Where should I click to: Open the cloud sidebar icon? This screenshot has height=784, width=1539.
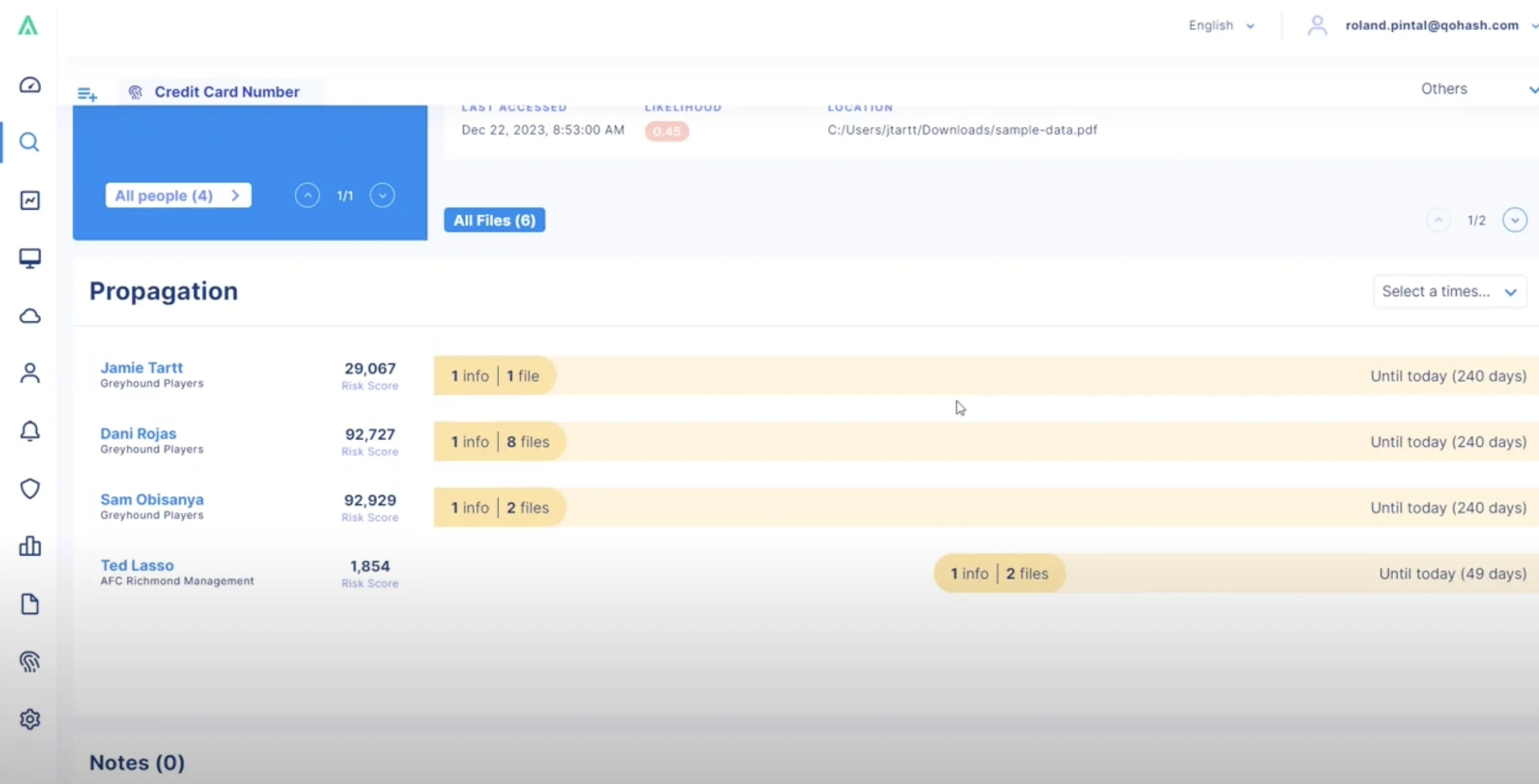[x=30, y=316]
